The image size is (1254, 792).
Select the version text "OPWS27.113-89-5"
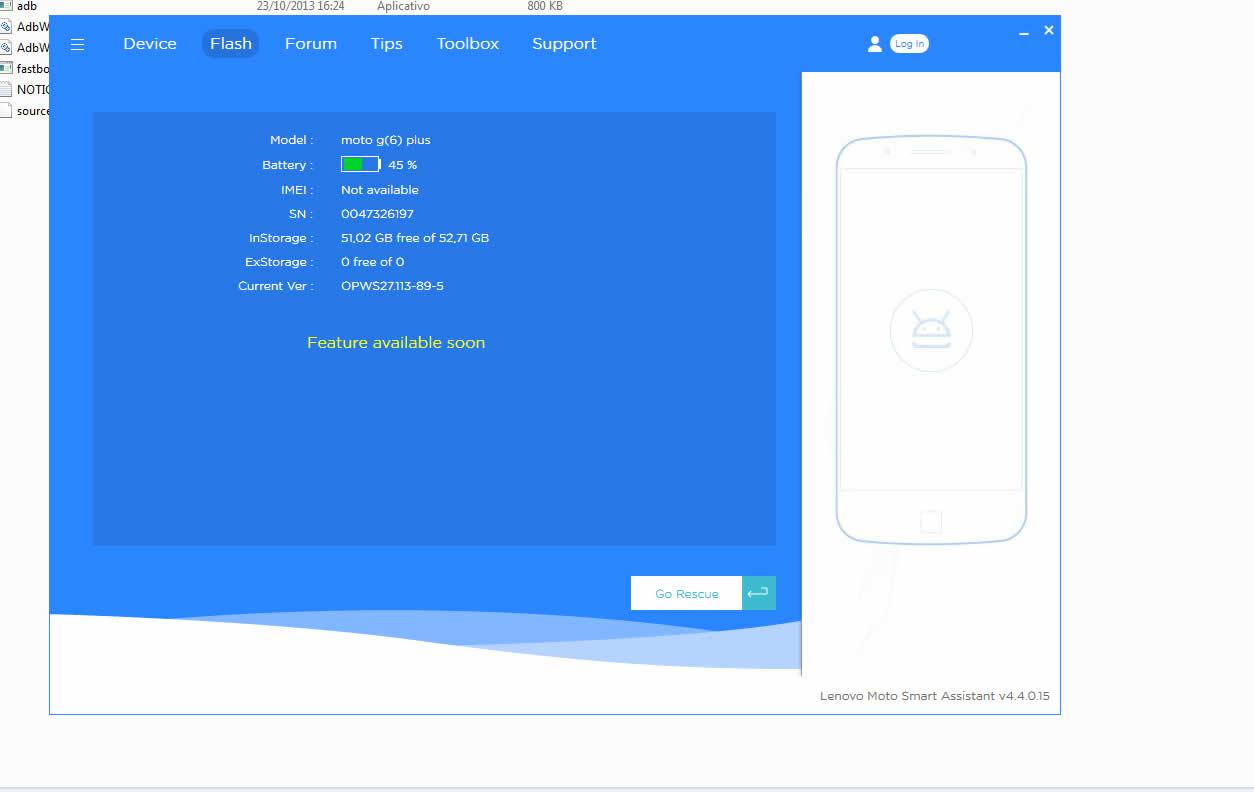tap(392, 286)
